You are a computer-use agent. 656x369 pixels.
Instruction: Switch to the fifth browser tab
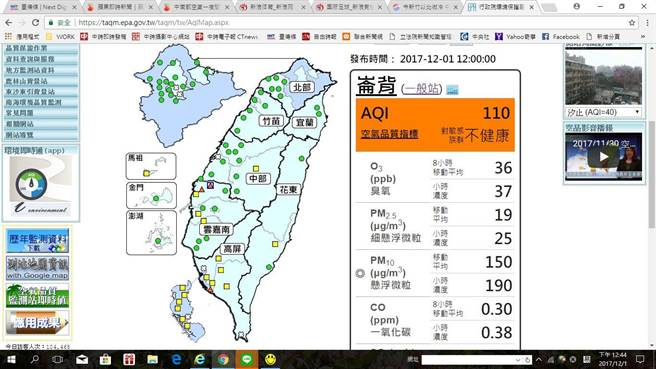coord(348,7)
